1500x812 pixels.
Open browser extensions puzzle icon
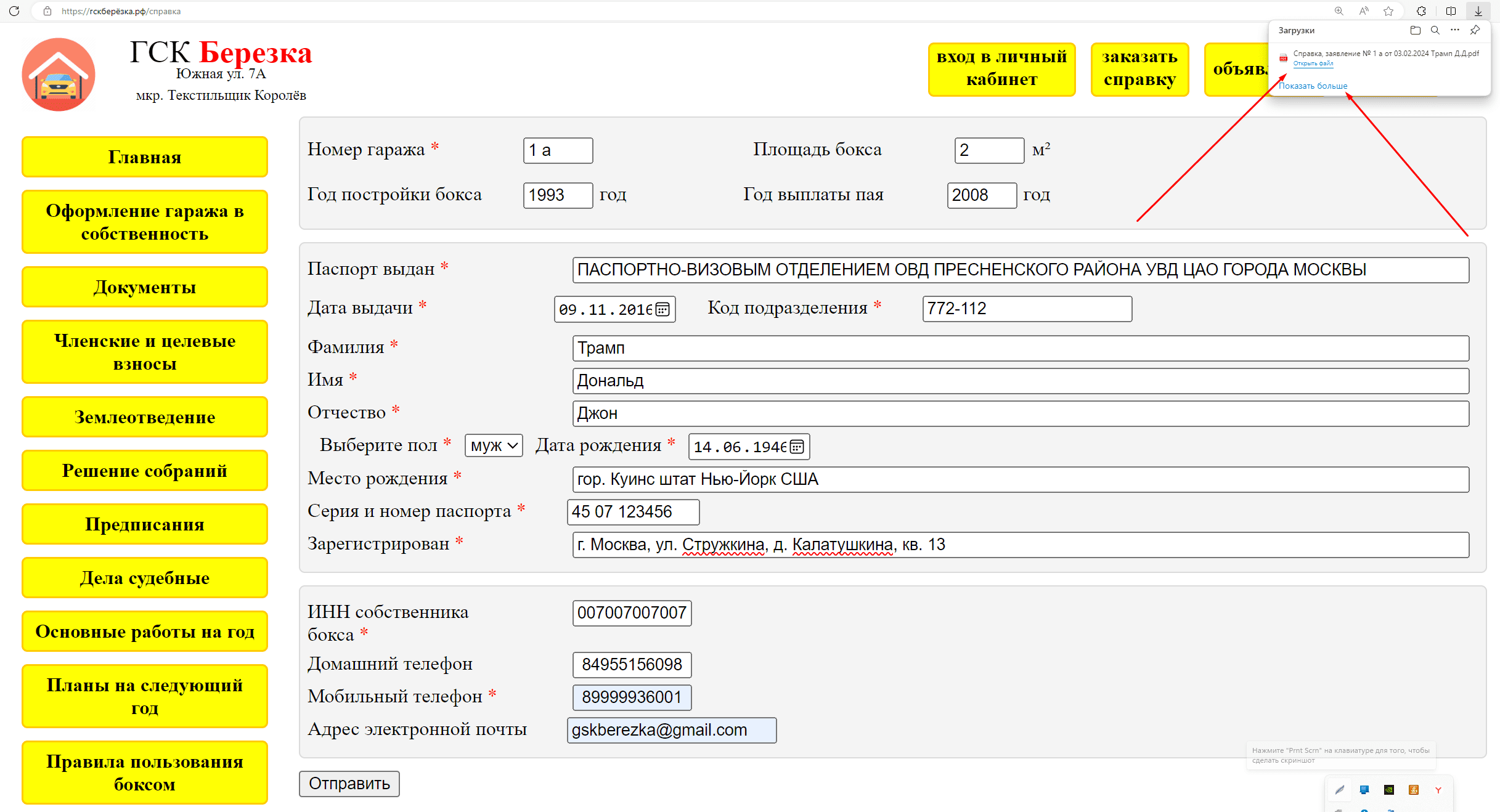(1421, 11)
